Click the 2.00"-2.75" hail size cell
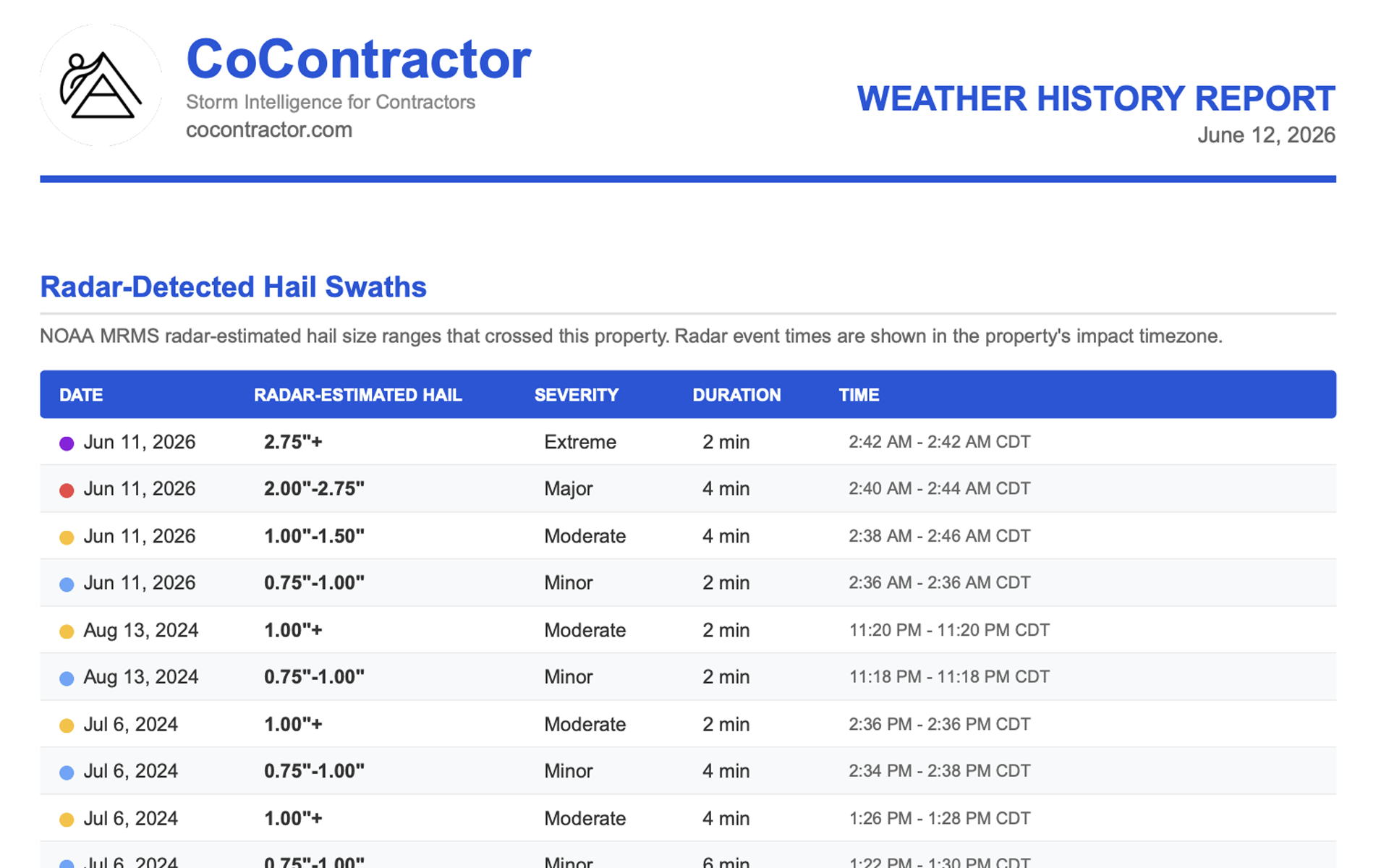Screen dimensions: 1389x868 pos(314,489)
